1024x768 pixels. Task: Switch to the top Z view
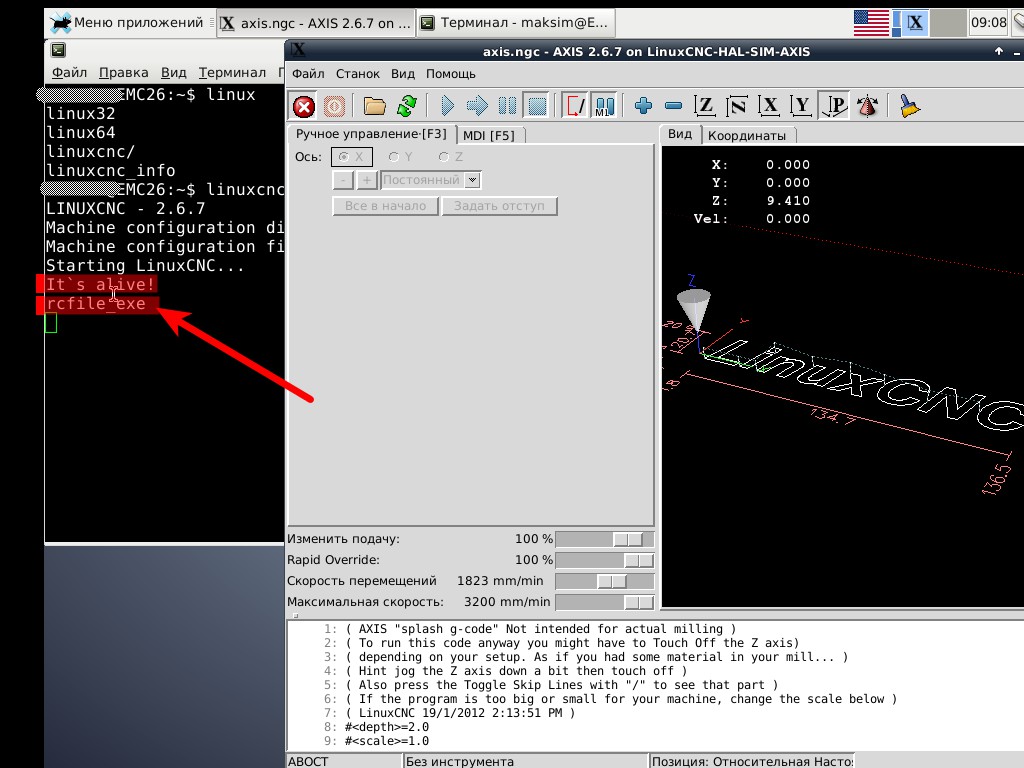pyautogui.click(x=705, y=106)
